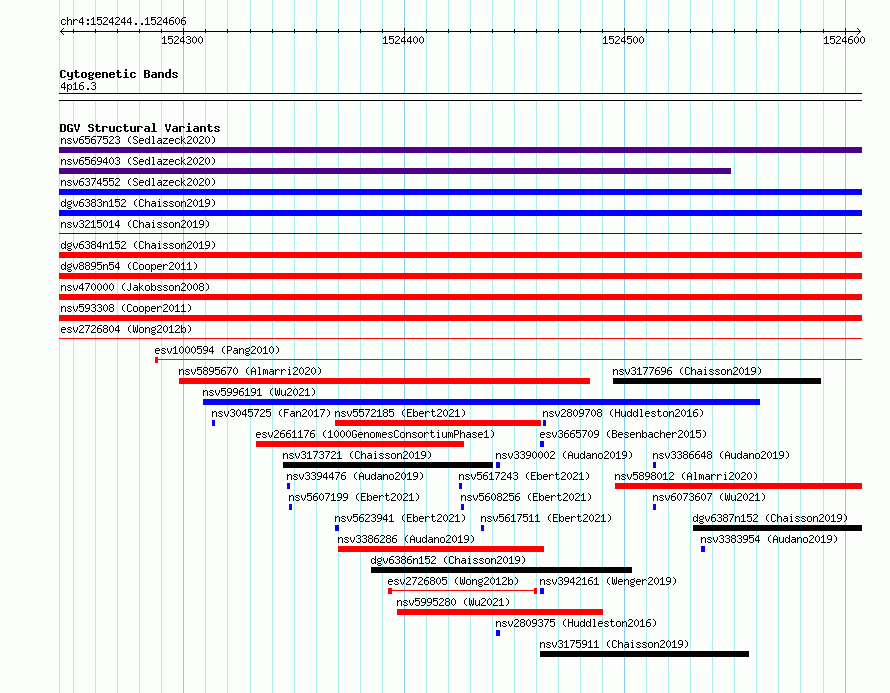
Task: Click dgv6387n152 (Chaisson2019) label
Action: 770,518
